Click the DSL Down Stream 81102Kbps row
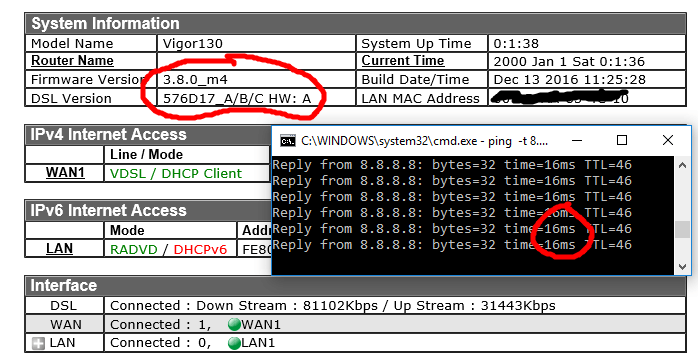Image resolution: width=698 pixels, height=364 pixels. pyautogui.click(x=333, y=306)
